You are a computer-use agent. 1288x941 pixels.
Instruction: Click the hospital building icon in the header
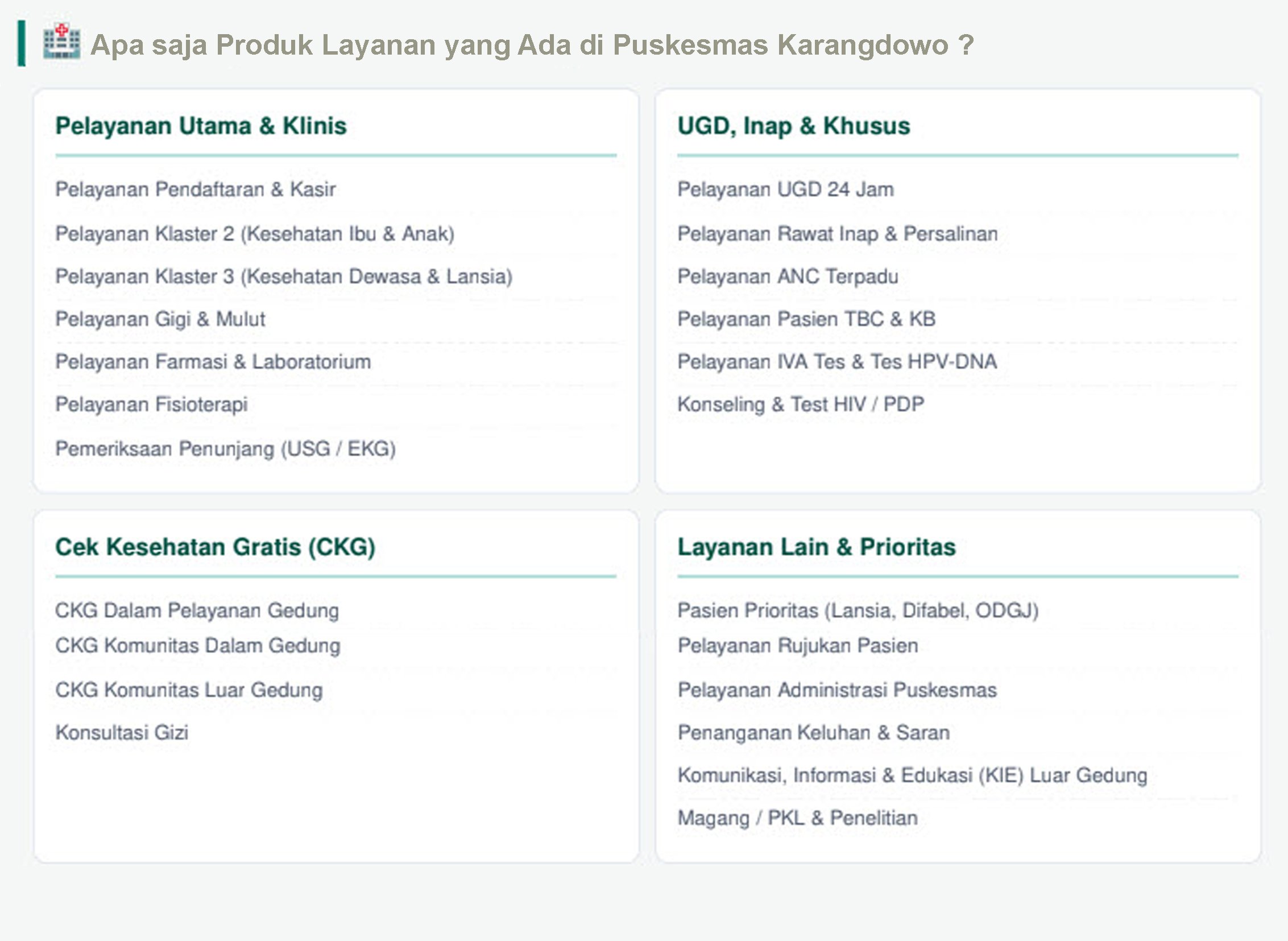coord(61,41)
